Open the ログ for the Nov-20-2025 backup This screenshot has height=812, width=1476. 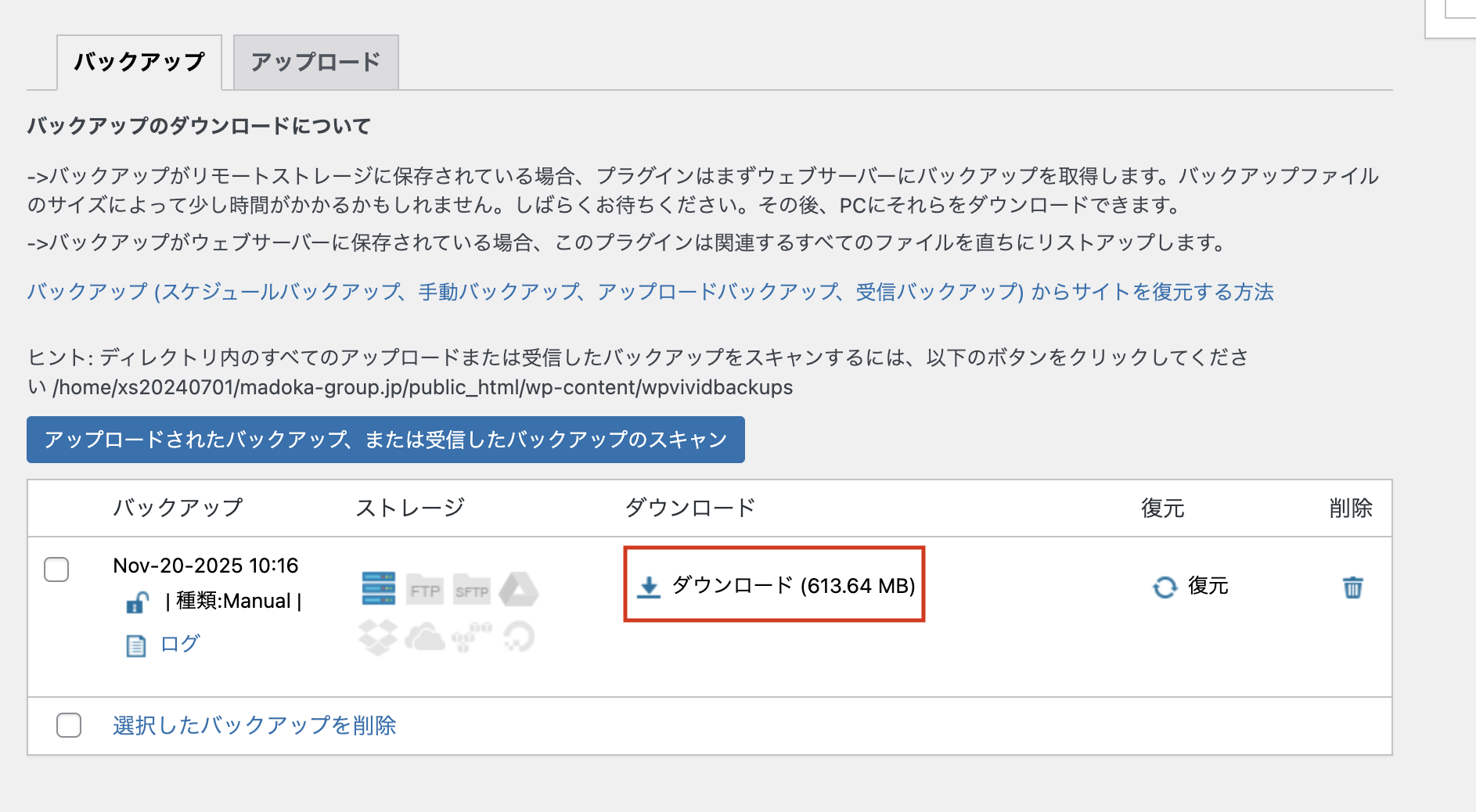179,644
